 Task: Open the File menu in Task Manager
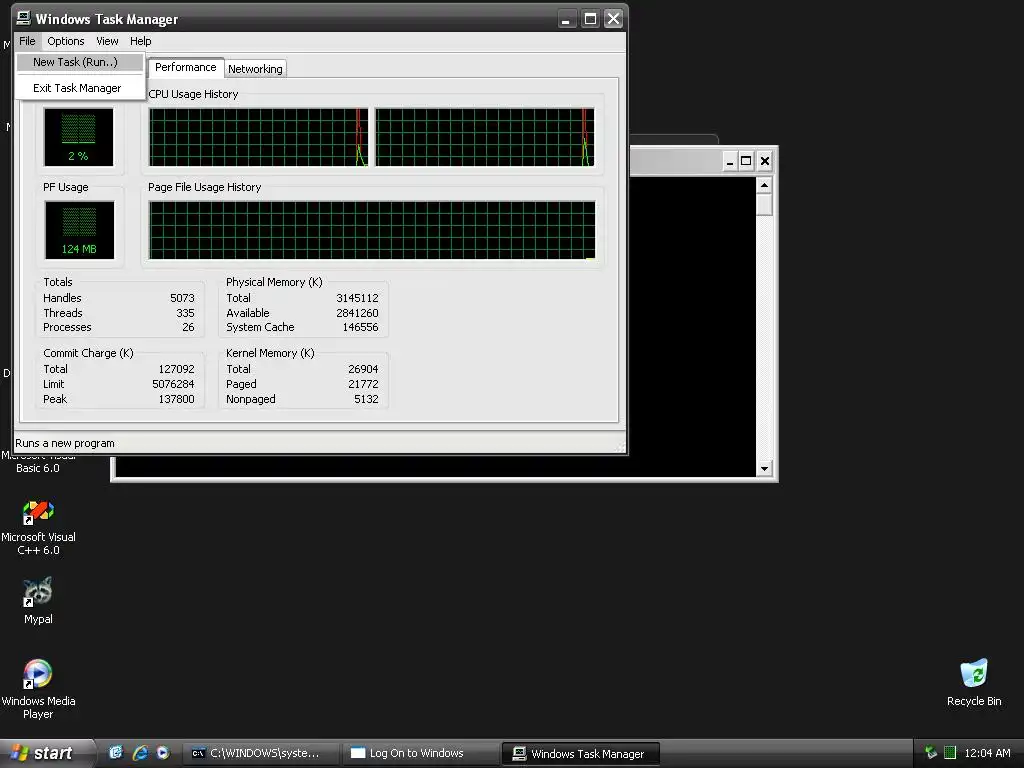pyautogui.click(x=27, y=41)
